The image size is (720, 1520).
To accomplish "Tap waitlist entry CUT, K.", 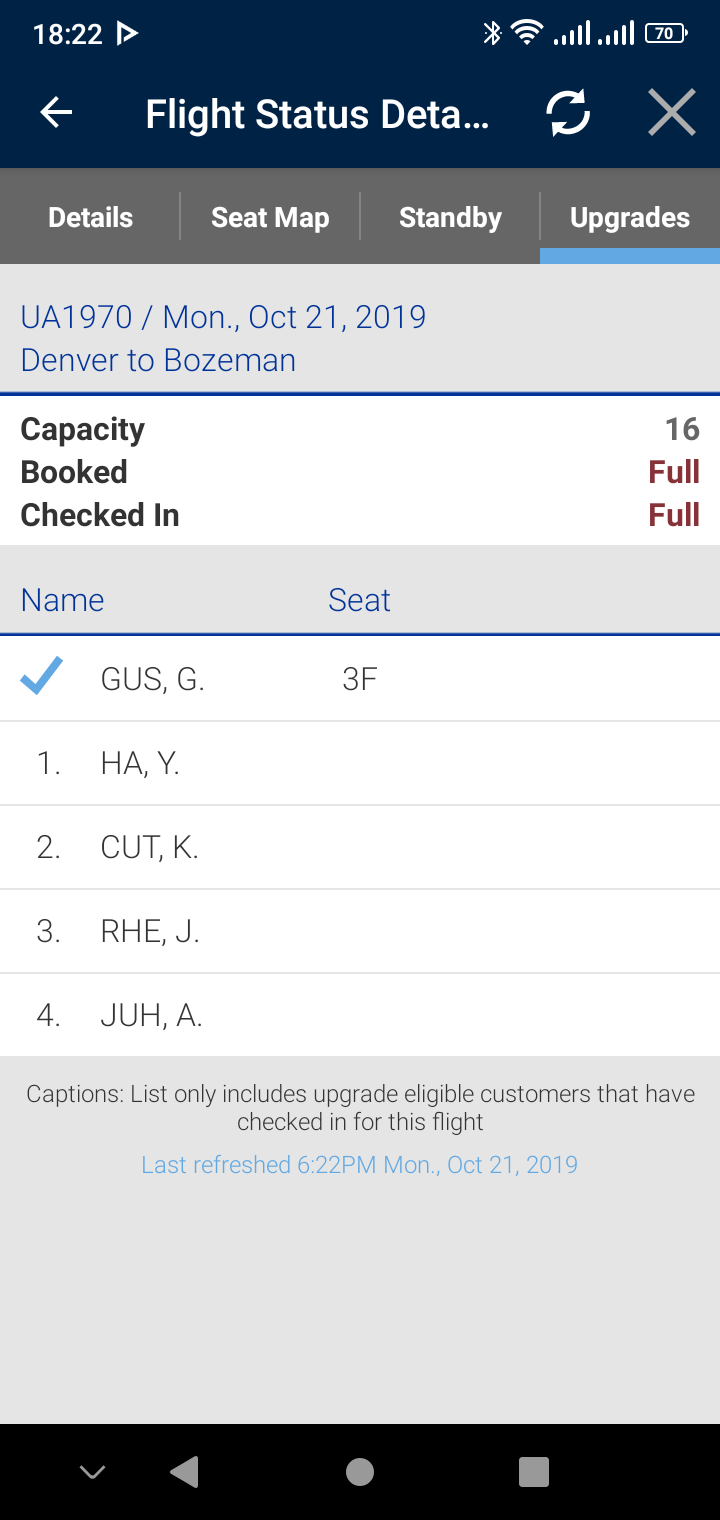I will [150, 848].
